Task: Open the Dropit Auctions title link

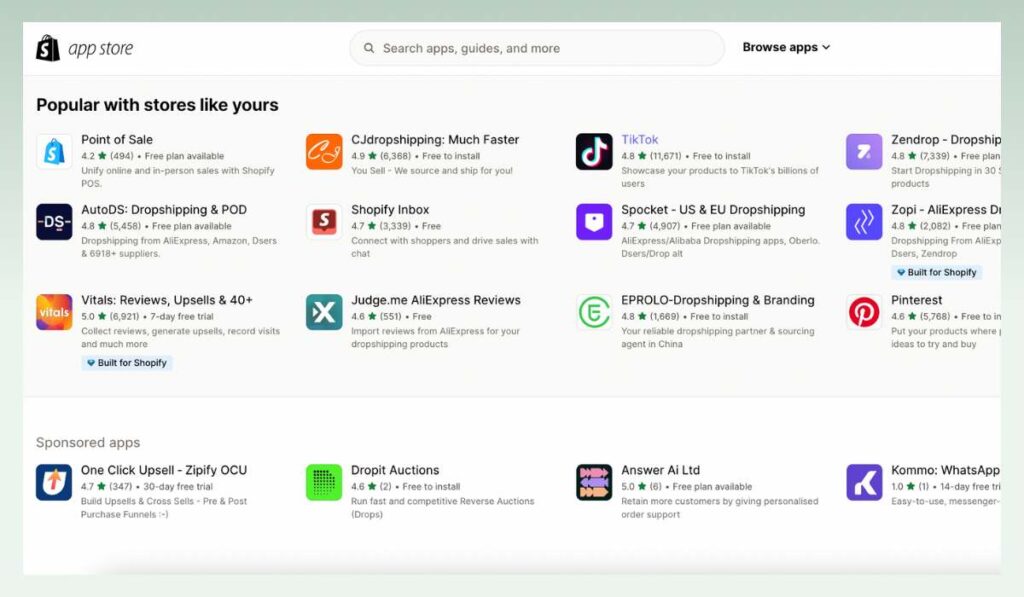Action: coord(395,470)
